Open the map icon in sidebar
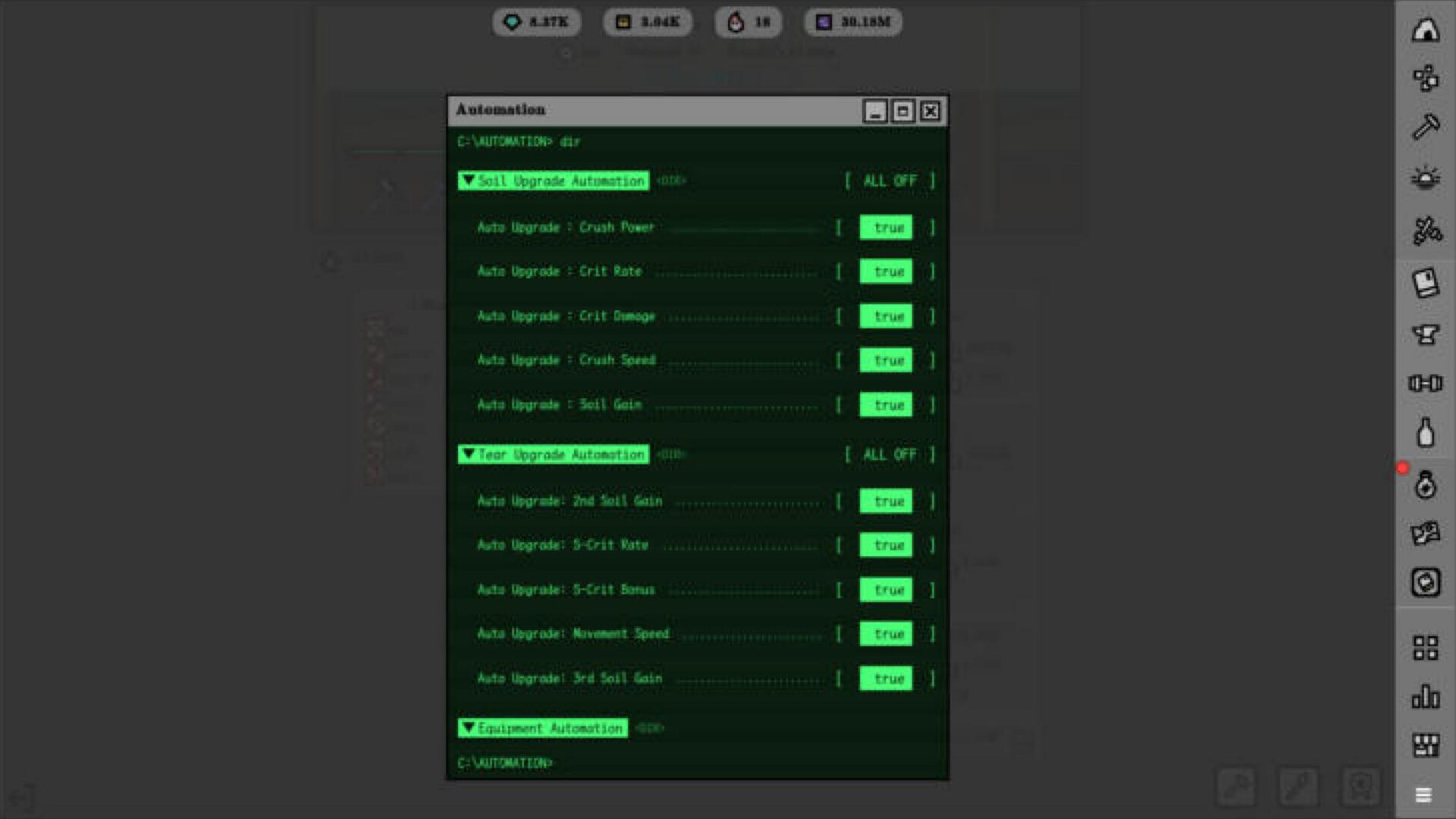1456x819 pixels. click(1426, 534)
